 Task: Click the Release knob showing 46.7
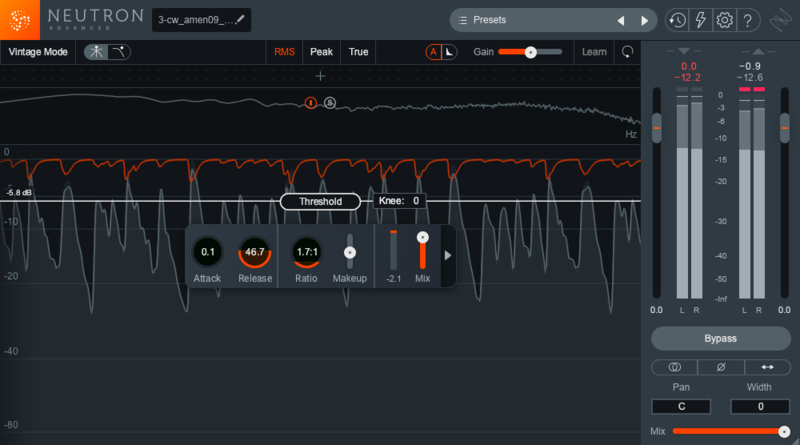coord(255,252)
